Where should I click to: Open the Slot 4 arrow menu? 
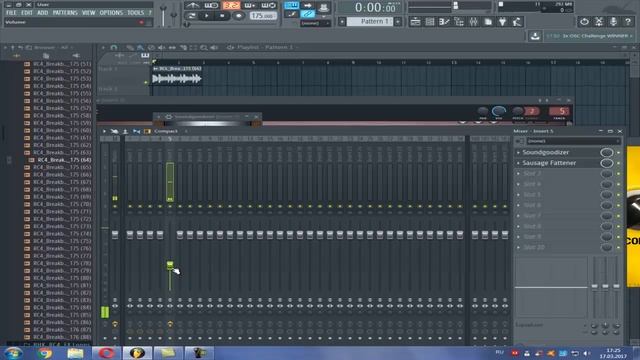pyautogui.click(x=518, y=184)
